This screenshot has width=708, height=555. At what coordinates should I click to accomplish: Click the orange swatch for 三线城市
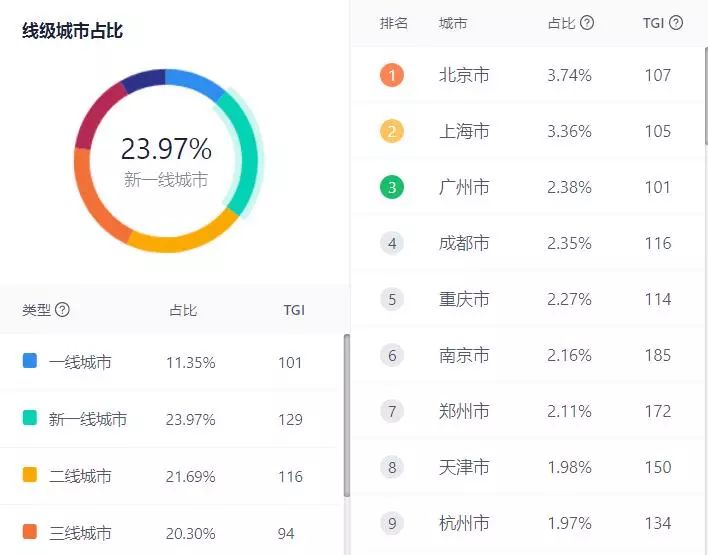[30, 533]
